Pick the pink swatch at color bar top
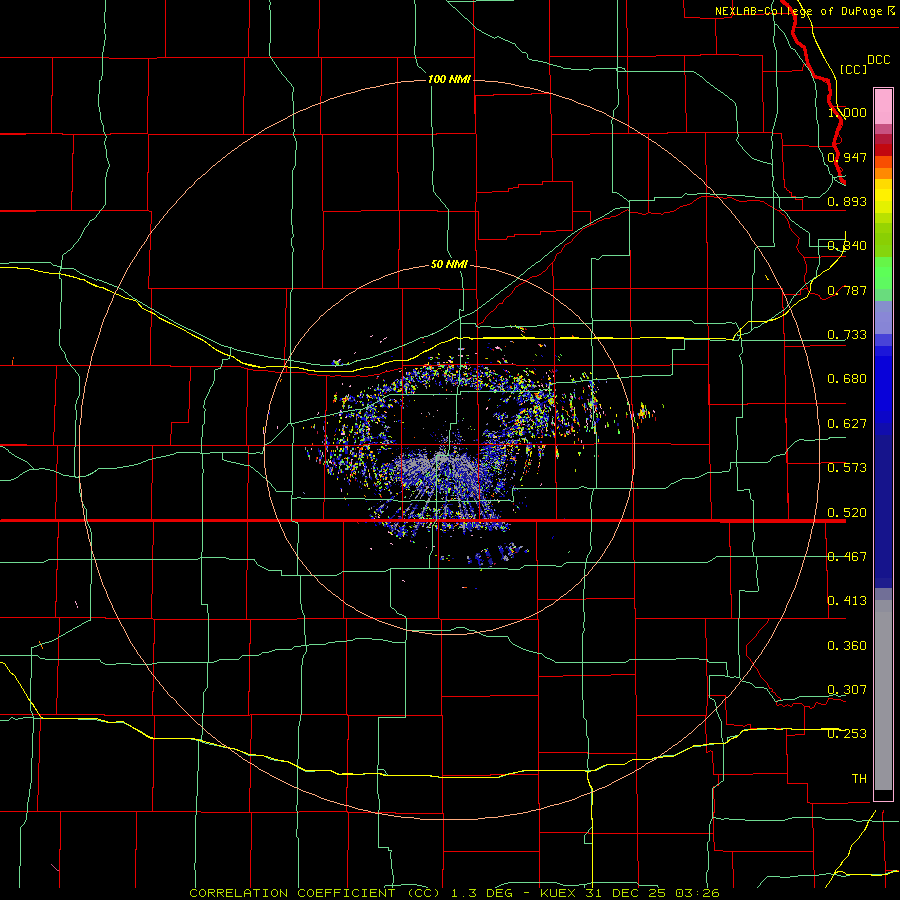 (x=883, y=107)
